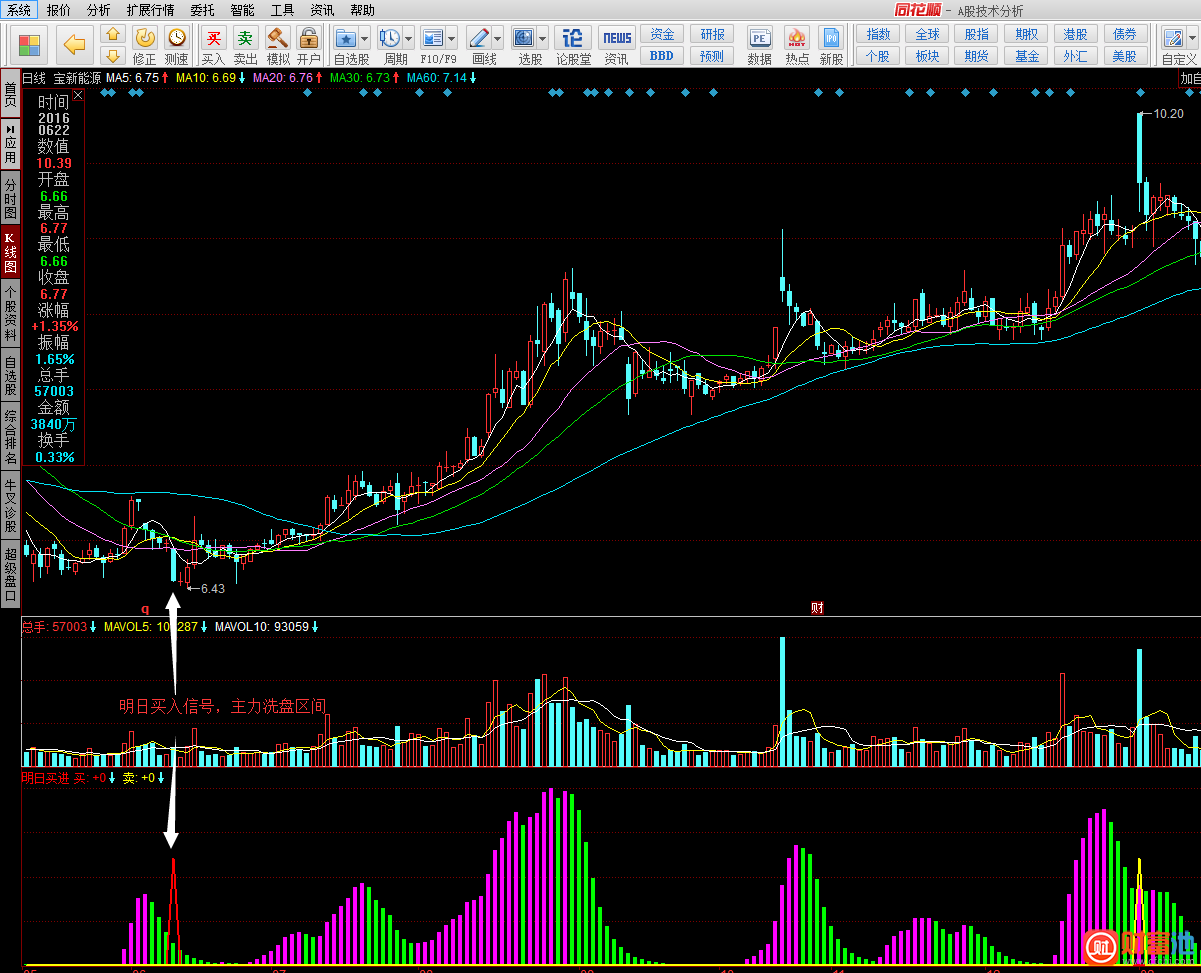
Task: Click the red q marker below candles
Action: pos(144,607)
